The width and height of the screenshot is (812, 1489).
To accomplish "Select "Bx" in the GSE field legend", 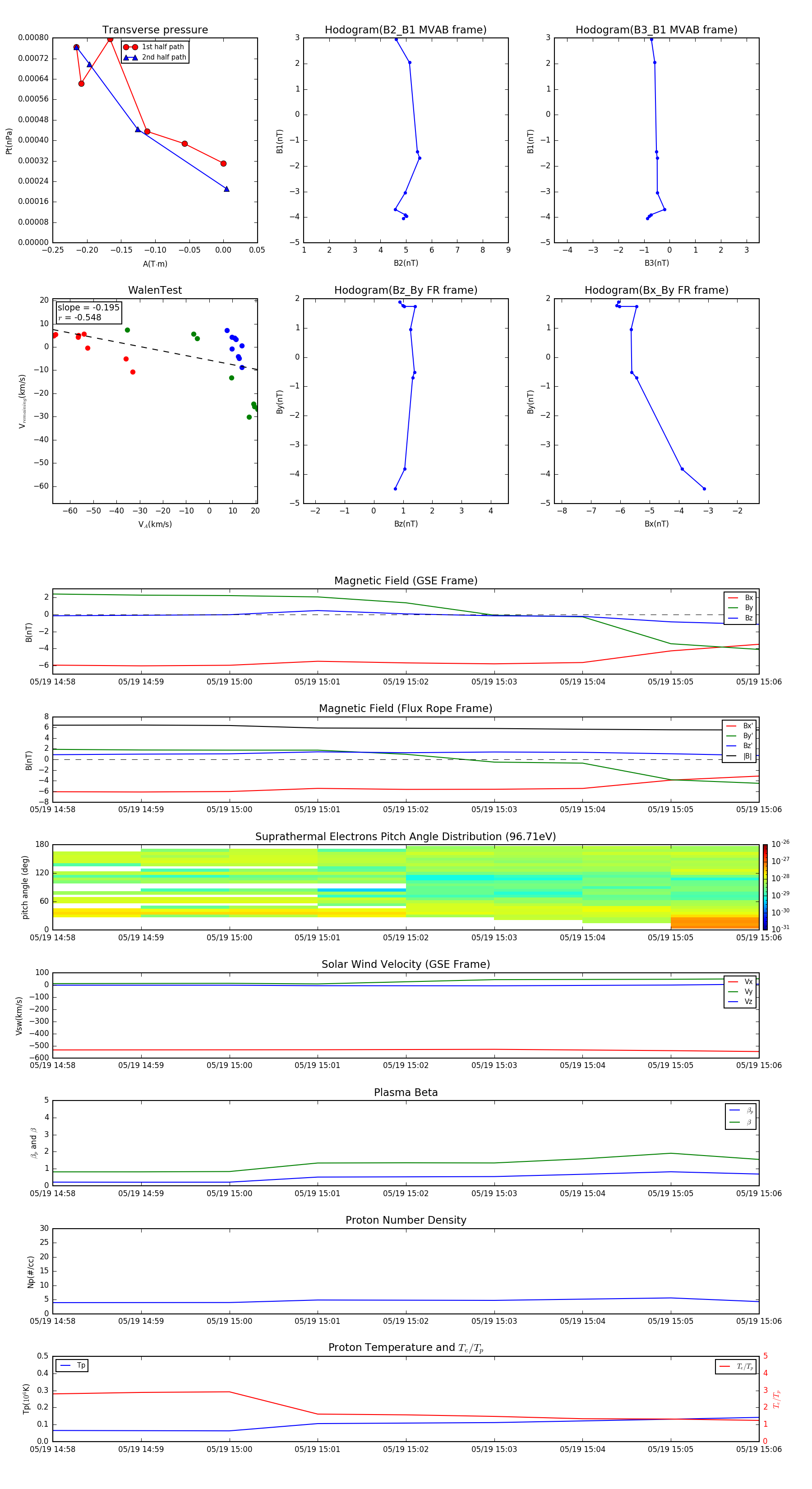I will coord(741,598).
